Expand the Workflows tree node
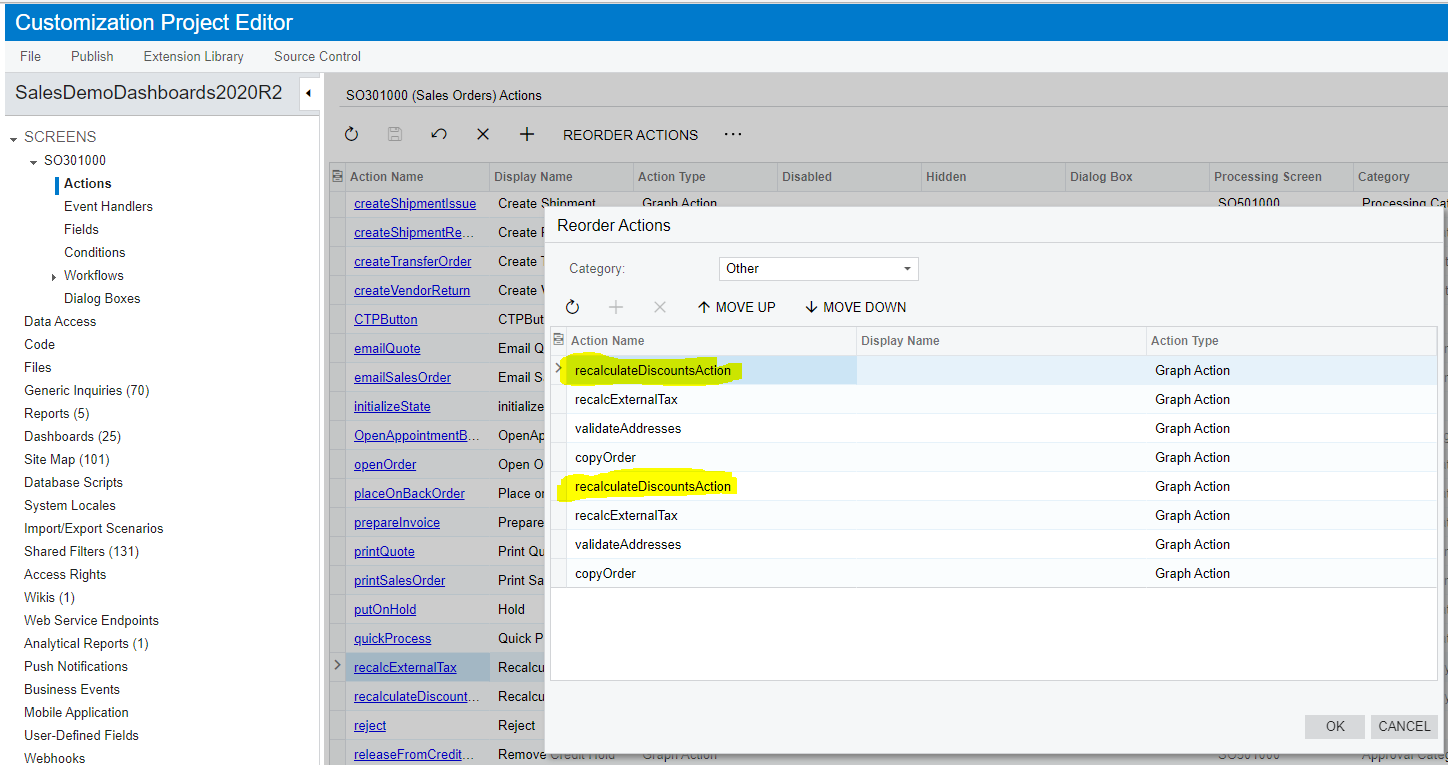This screenshot has width=1448, height=765. click(x=54, y=276)
